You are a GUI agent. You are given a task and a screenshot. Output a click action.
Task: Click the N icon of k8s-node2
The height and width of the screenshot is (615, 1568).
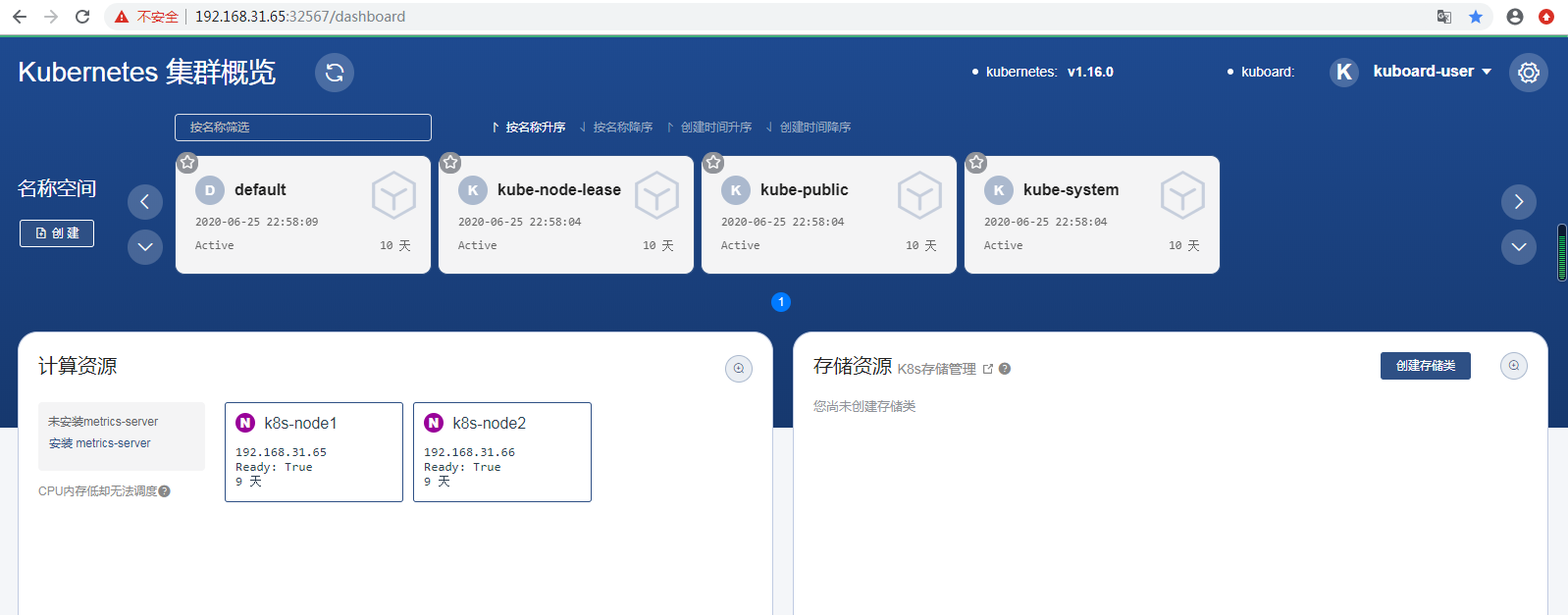[434, 423]
